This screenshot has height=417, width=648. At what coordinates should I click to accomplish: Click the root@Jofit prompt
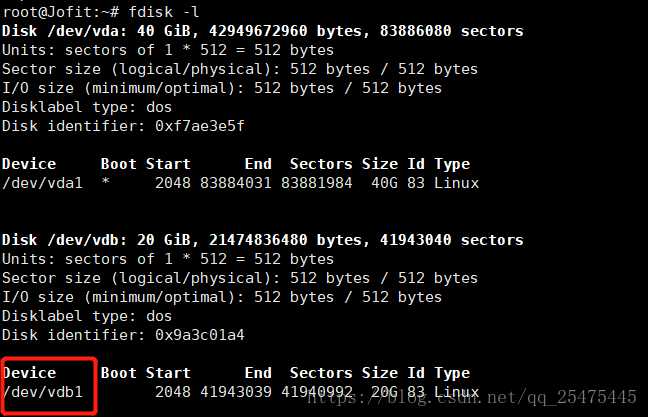click(60, 12)
